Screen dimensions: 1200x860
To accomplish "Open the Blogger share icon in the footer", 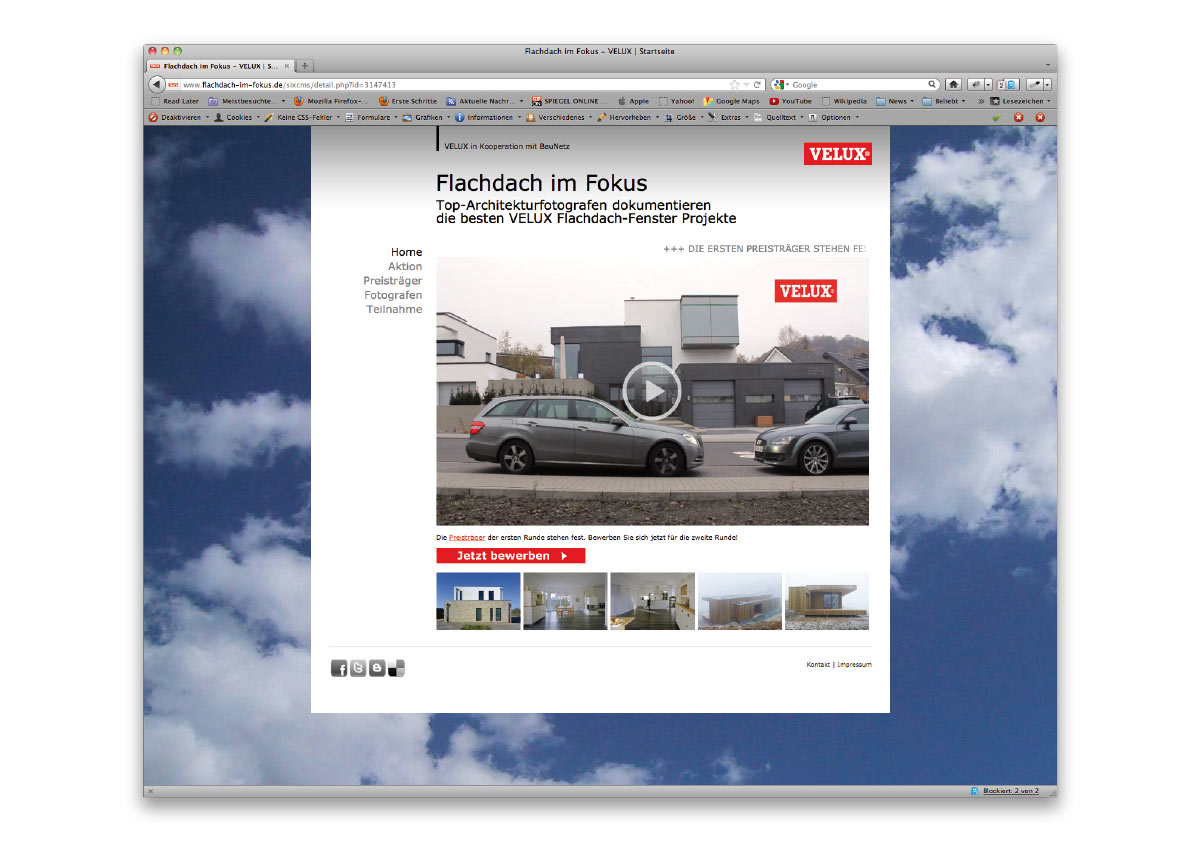I will coord(377,669).
